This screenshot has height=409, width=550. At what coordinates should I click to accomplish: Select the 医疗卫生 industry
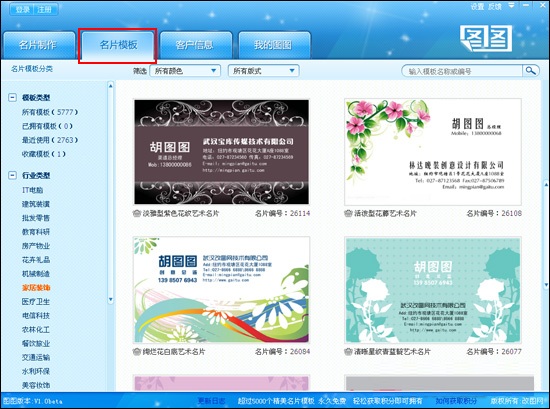click(36, 302)
